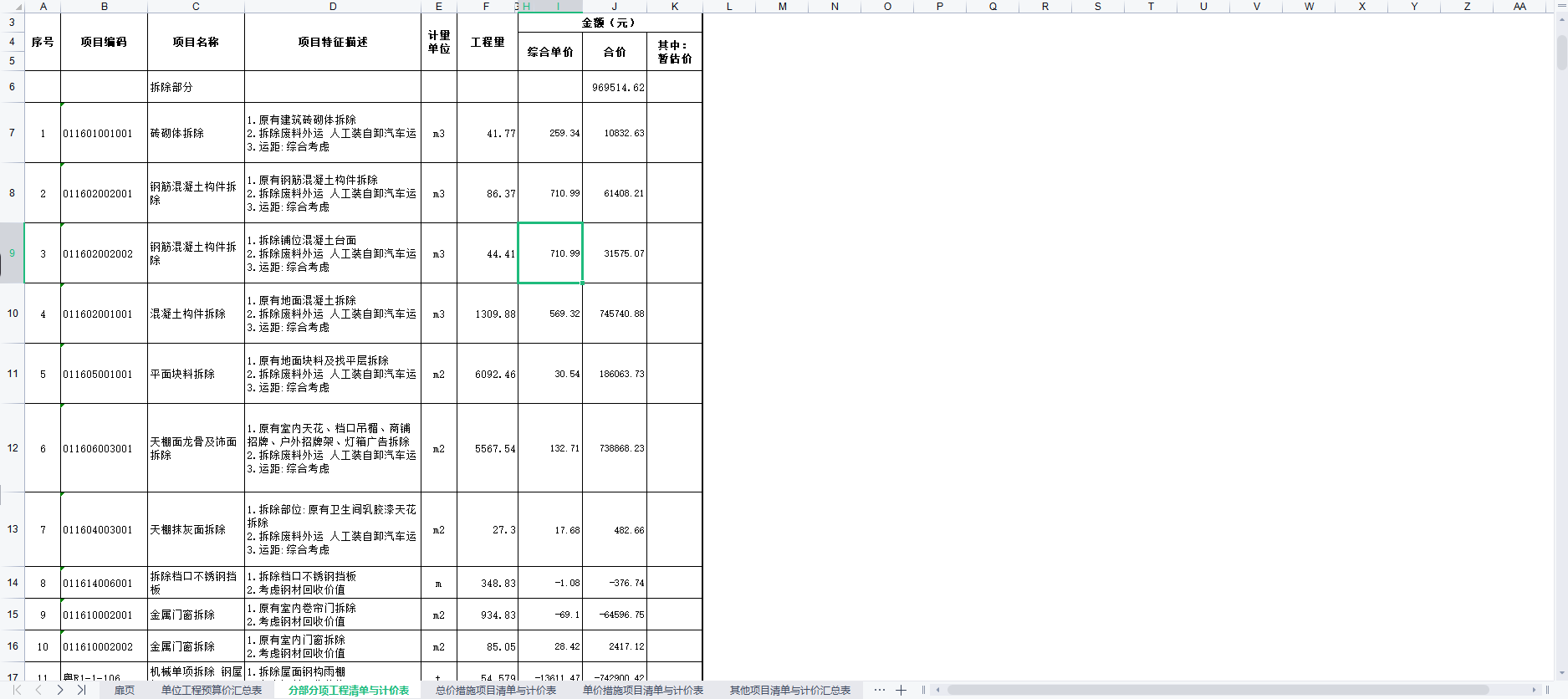Select the code cell 011601001001
The width and height of the screenshot is (1568, 699).
(104, 133)
